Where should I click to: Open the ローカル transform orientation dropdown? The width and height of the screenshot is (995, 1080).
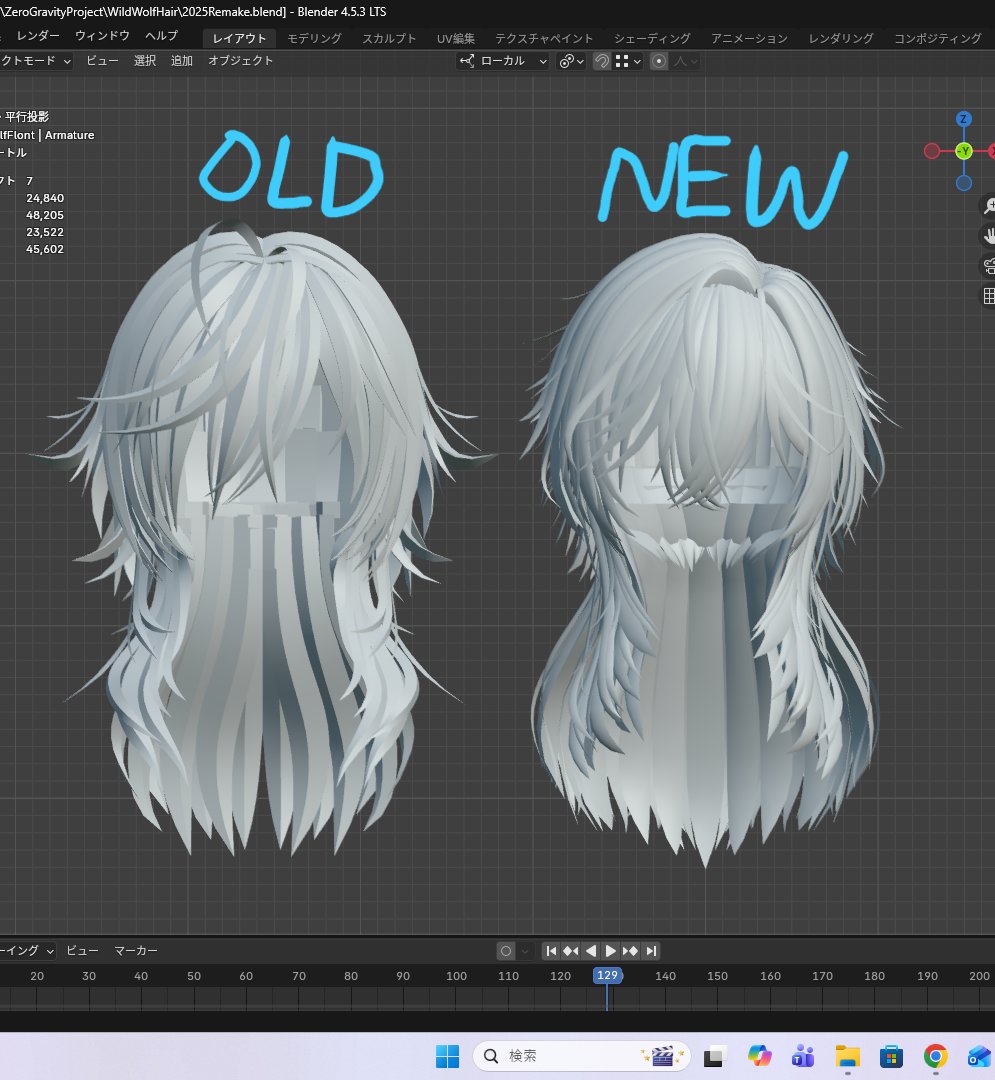tap(503, 61)
